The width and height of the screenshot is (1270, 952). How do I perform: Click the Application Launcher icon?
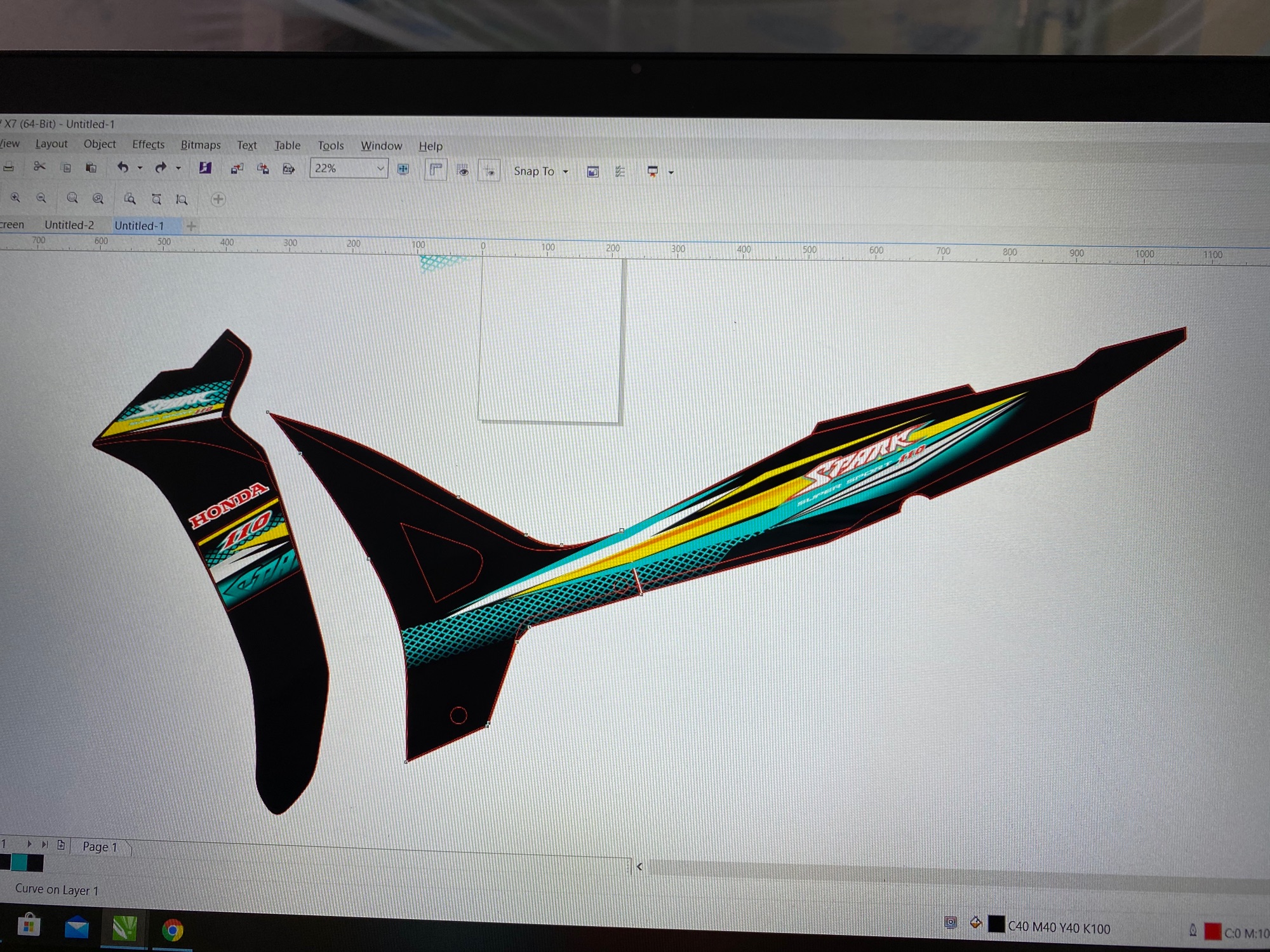pyautogui.click(x=652, y=171)
